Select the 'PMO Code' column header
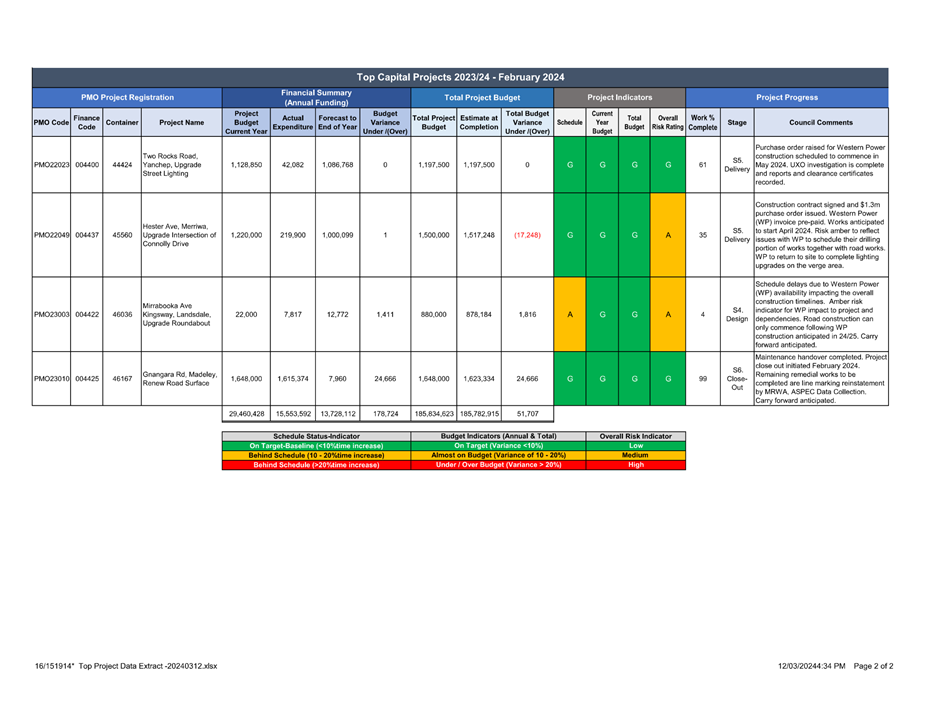Image resolution: width=925 pixels, height=702 pixels. [51, 123]
